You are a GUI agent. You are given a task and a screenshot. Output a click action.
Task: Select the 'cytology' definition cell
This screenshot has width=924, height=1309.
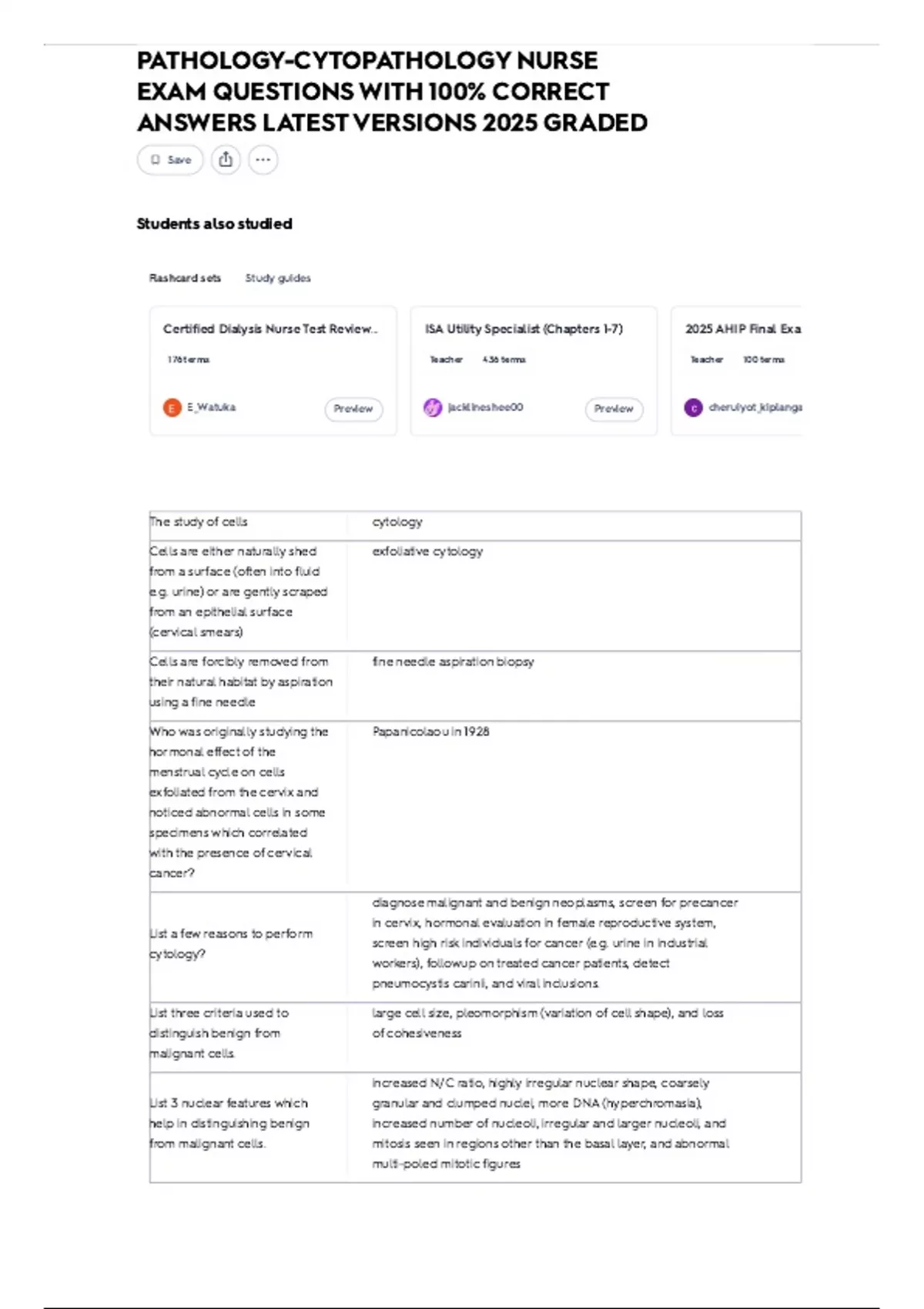coord(574,526)
